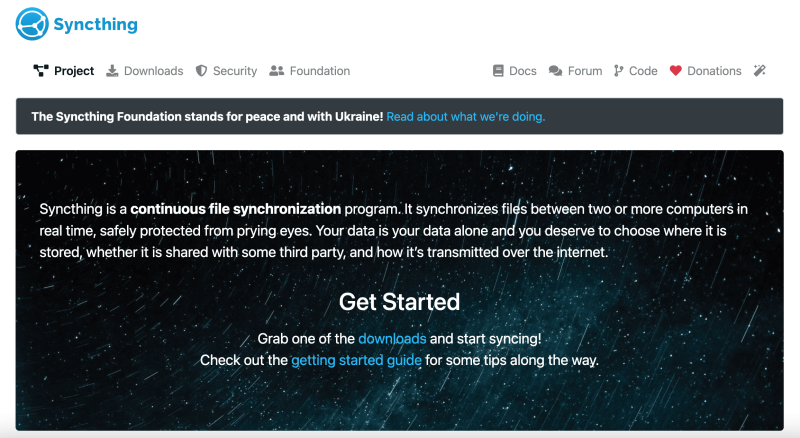Open the Docs nav link

pos(523,71)
